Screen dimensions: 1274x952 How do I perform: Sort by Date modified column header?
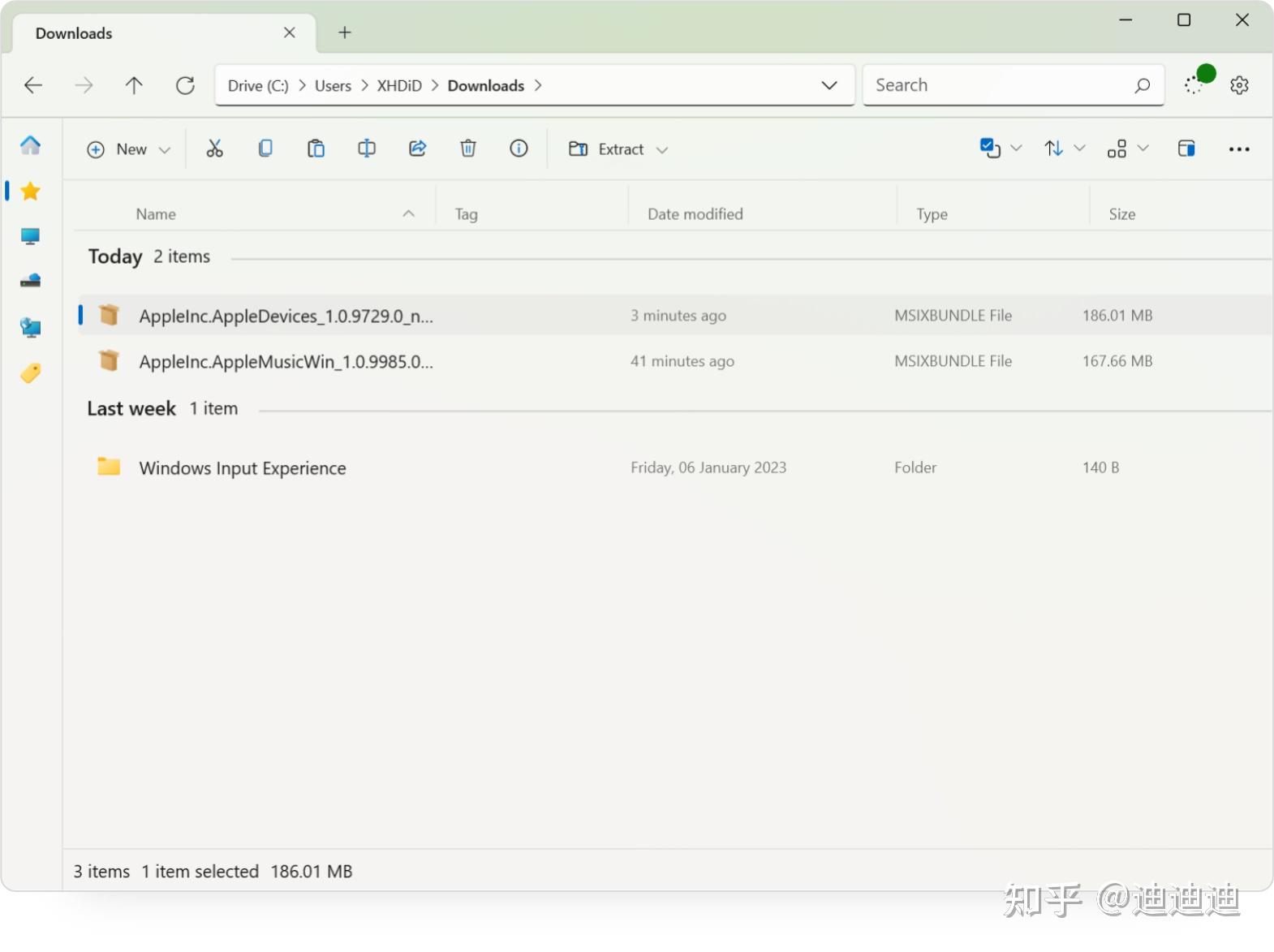[x=695, y=214]
